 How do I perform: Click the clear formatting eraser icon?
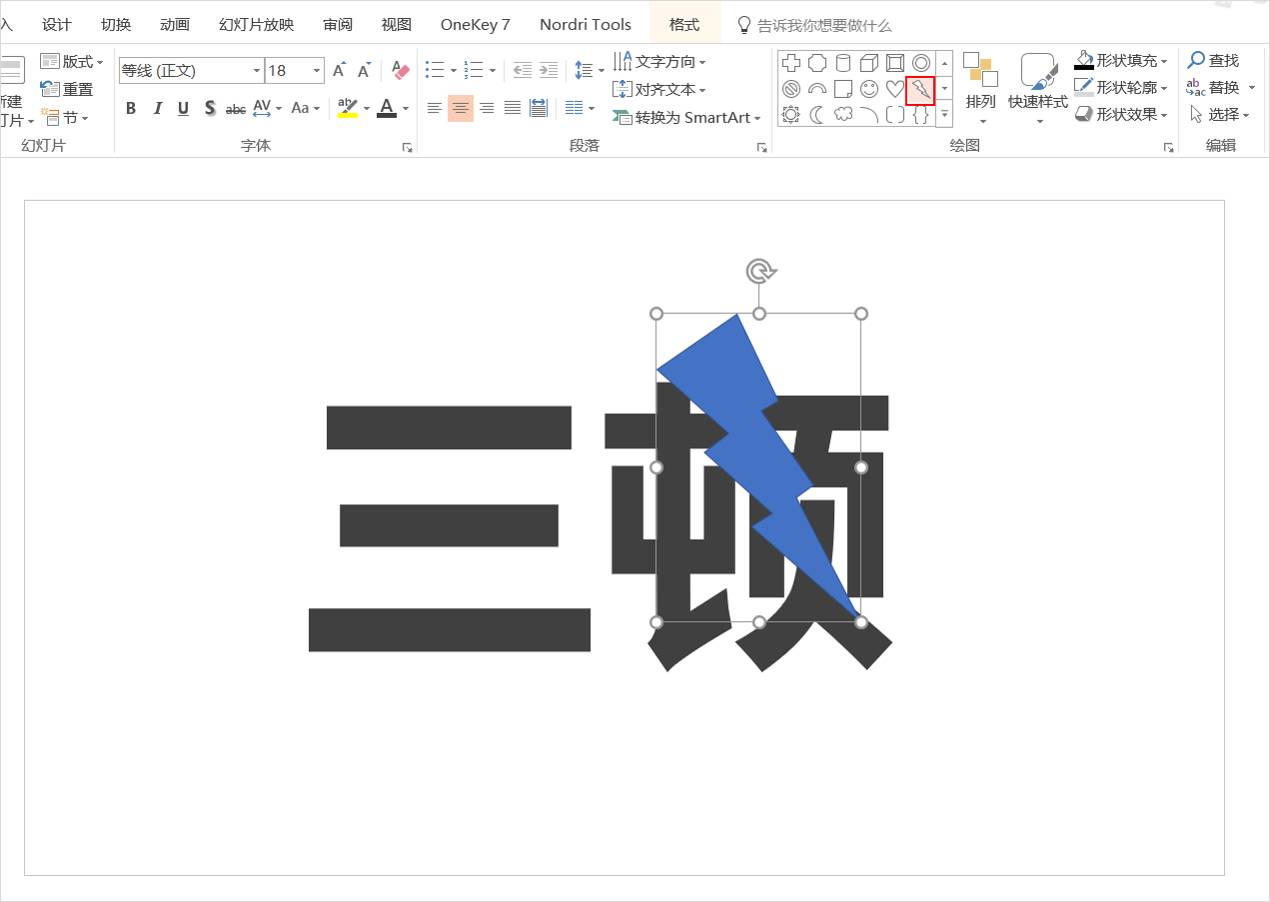coord(401,70)
